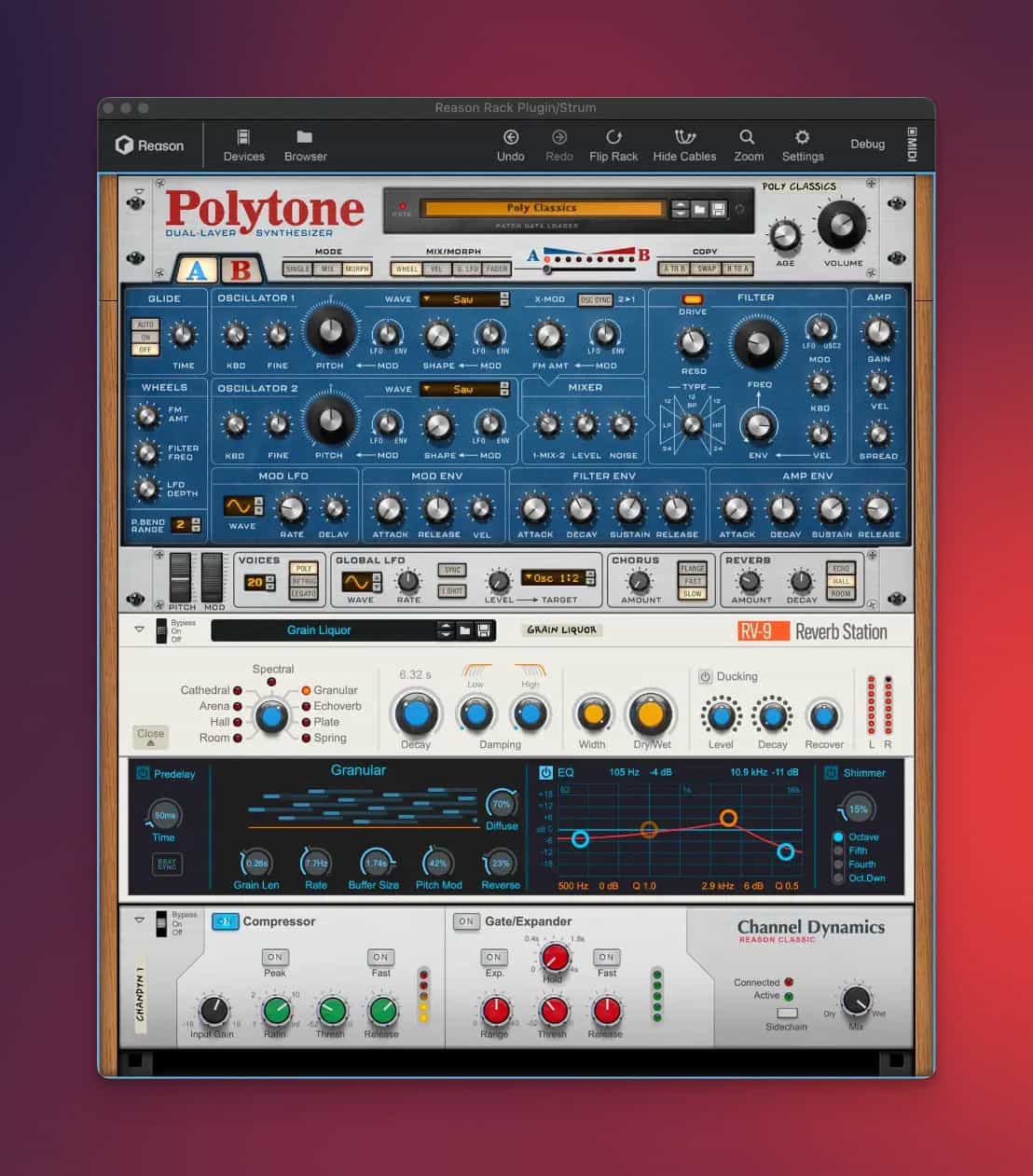Viewport: 1033px width, 1176px height.
Task: Click the A TO B copy button
Action: tap(674, 269)
